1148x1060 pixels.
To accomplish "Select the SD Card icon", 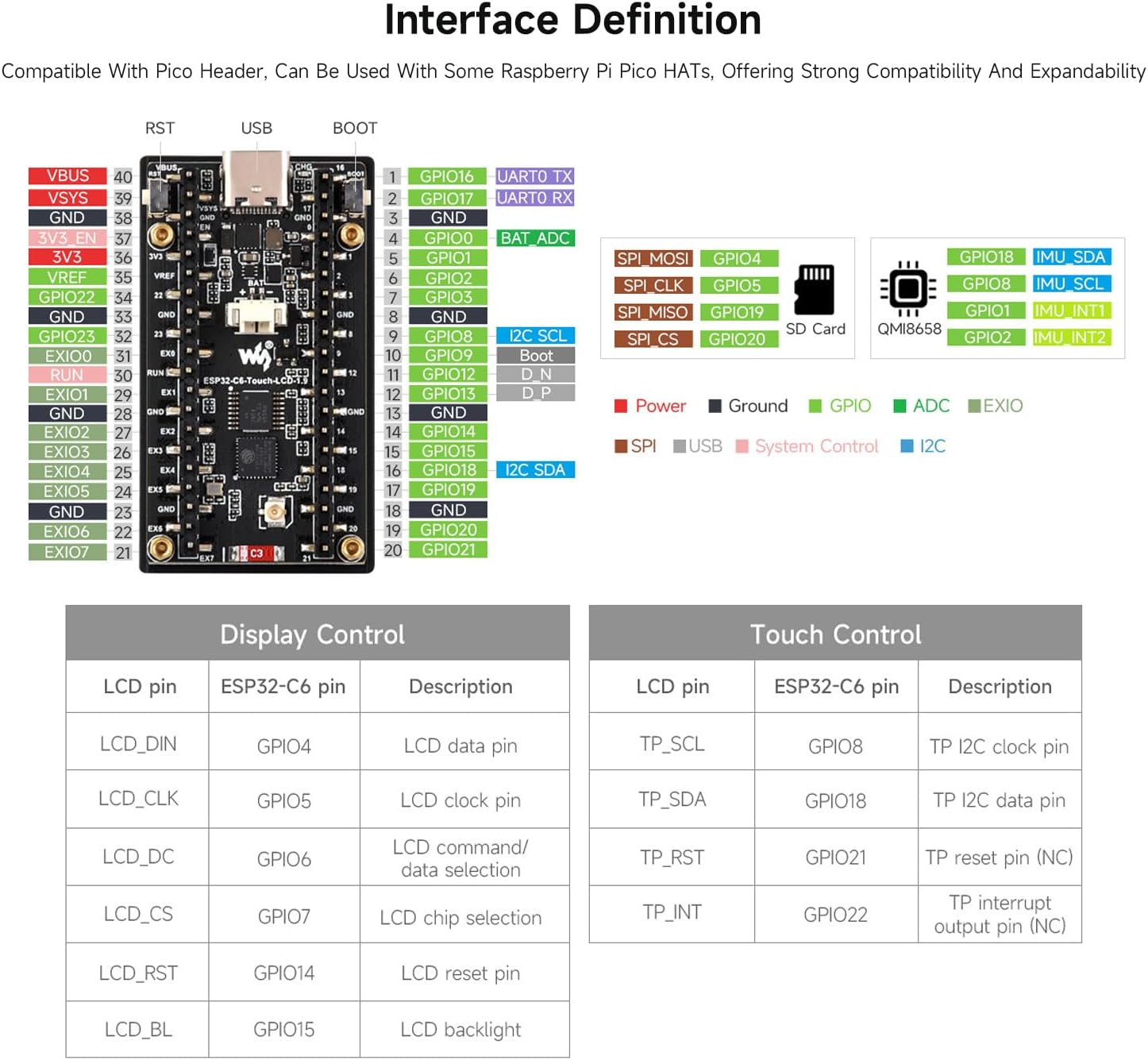I will (816, 292).
